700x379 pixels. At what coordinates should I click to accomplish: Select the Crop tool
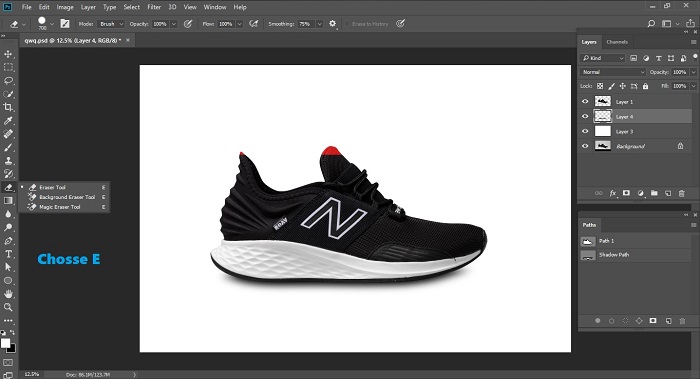tap(8, 107)
